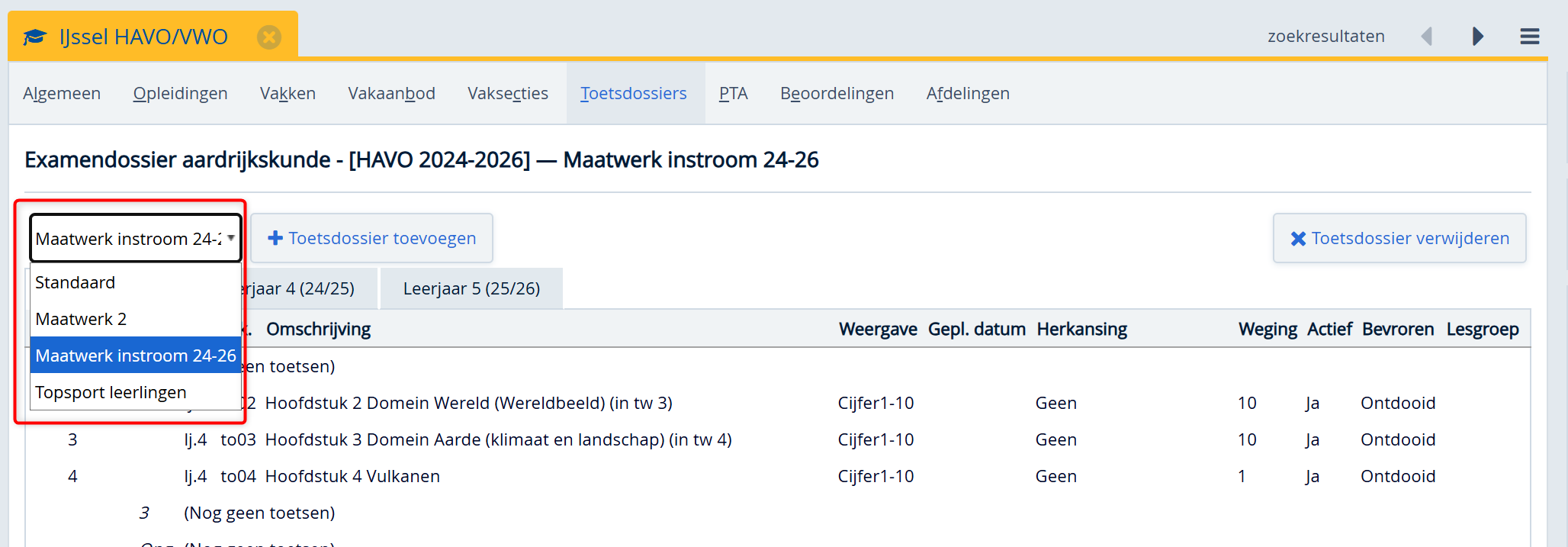Image resolution: width=1568 pixels, height=547 pixels.
Task: Open the PTA tab
Action: (x=733, y=93)
